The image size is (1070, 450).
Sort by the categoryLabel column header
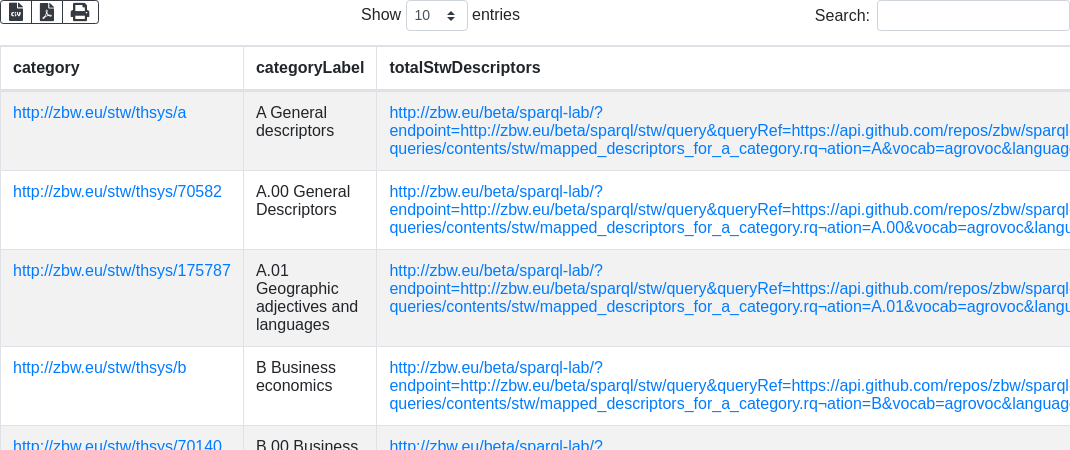(309, 68)
